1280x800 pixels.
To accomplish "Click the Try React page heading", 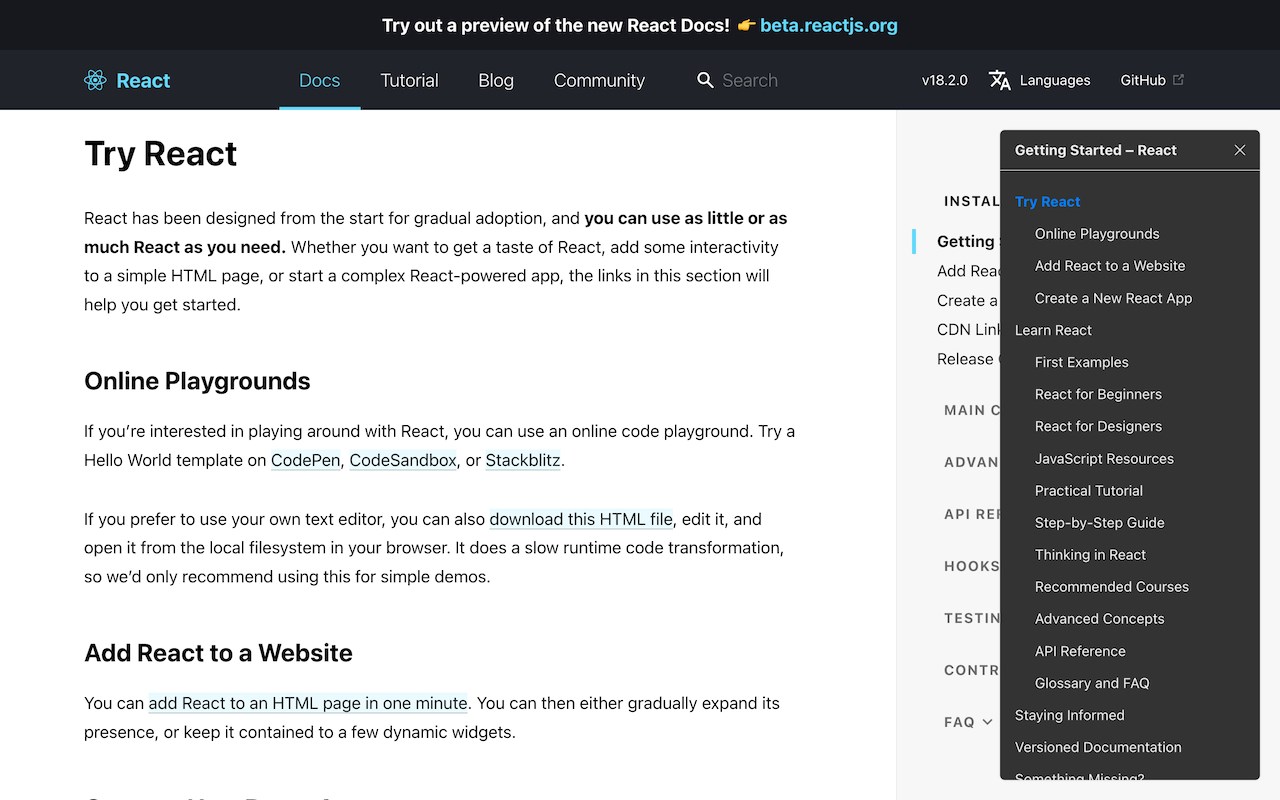I will tap(161, 154).
